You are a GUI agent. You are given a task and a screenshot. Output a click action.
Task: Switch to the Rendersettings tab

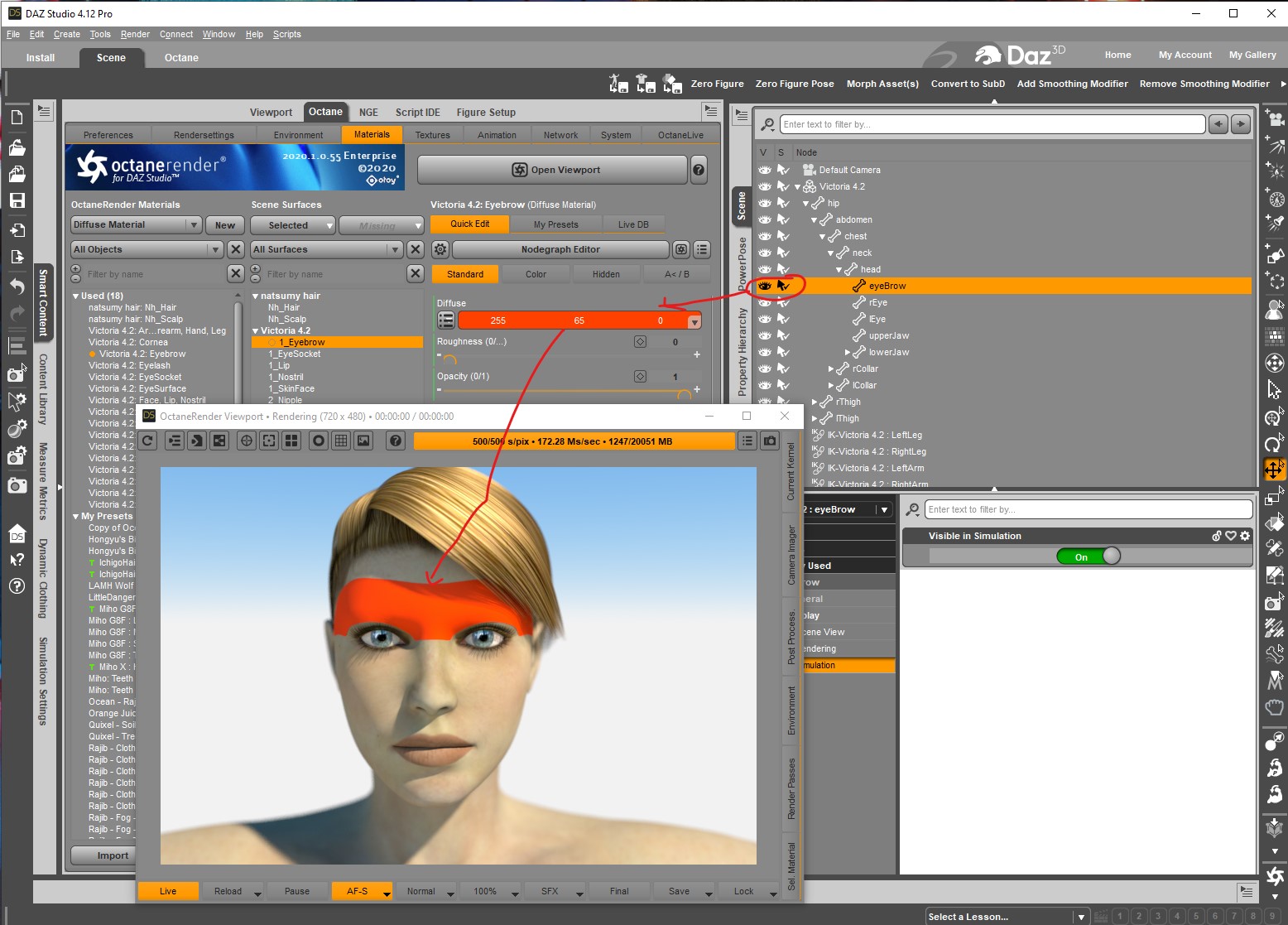click(x=204, y=135)
